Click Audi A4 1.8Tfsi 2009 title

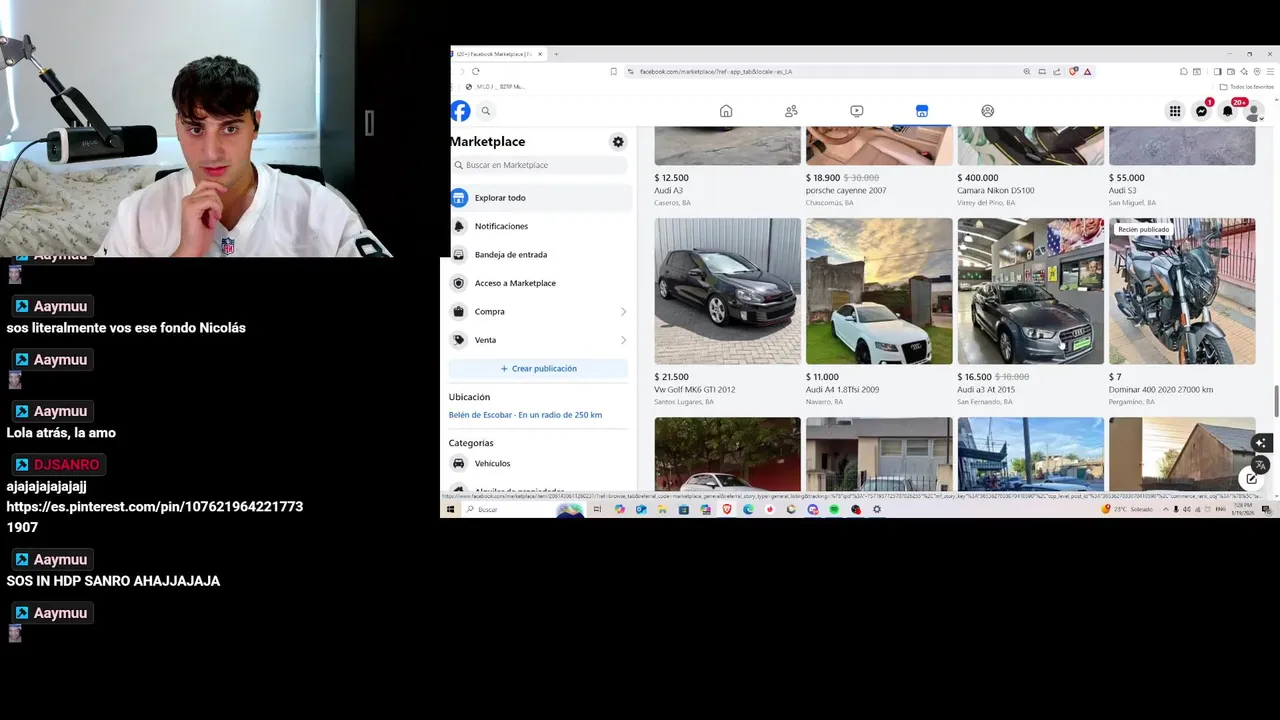pyautogui.click(x=843, y=390)
